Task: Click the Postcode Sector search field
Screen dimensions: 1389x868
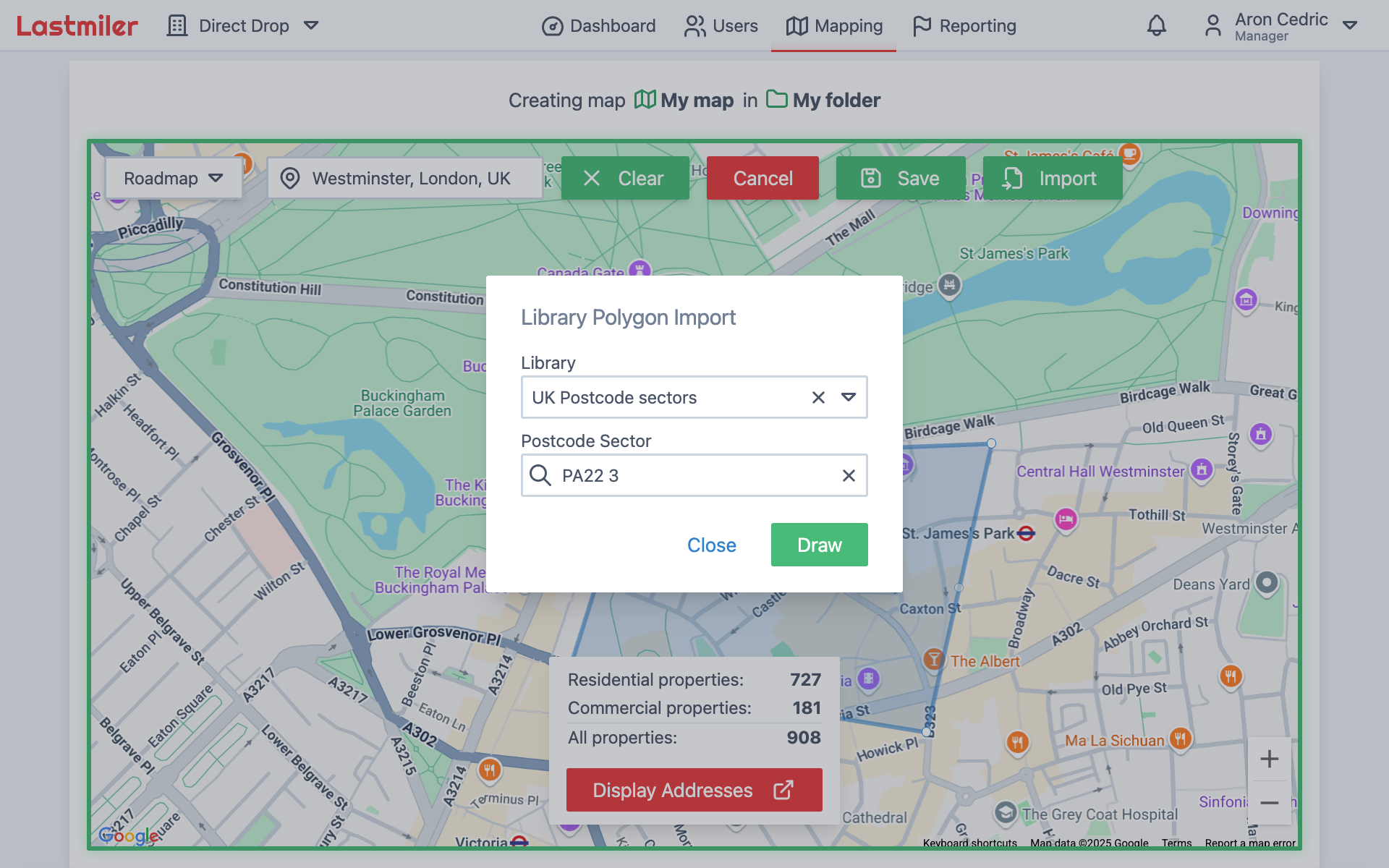Action: click(694, 475)
